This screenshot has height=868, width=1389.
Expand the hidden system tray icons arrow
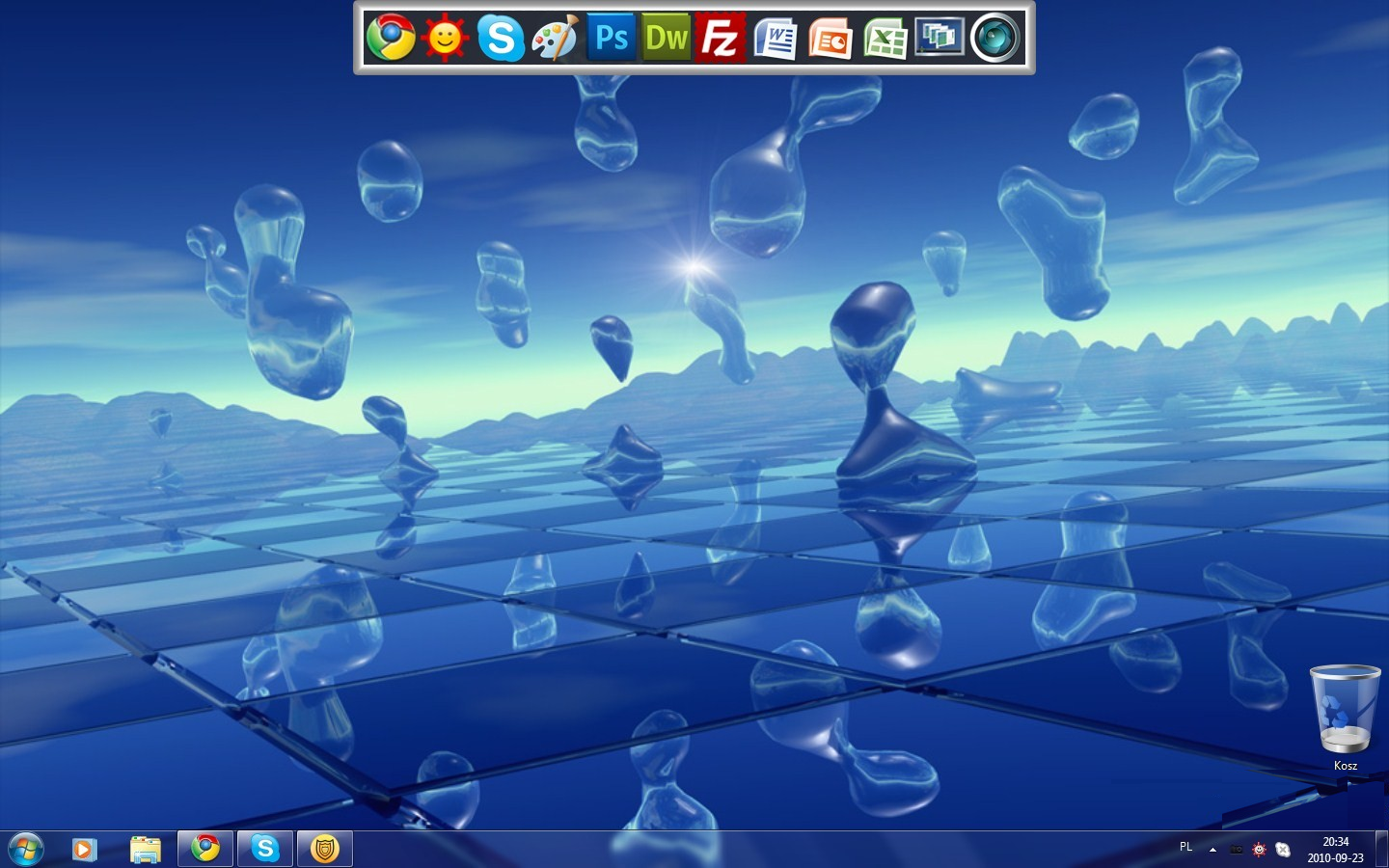tap(1212, 850)
